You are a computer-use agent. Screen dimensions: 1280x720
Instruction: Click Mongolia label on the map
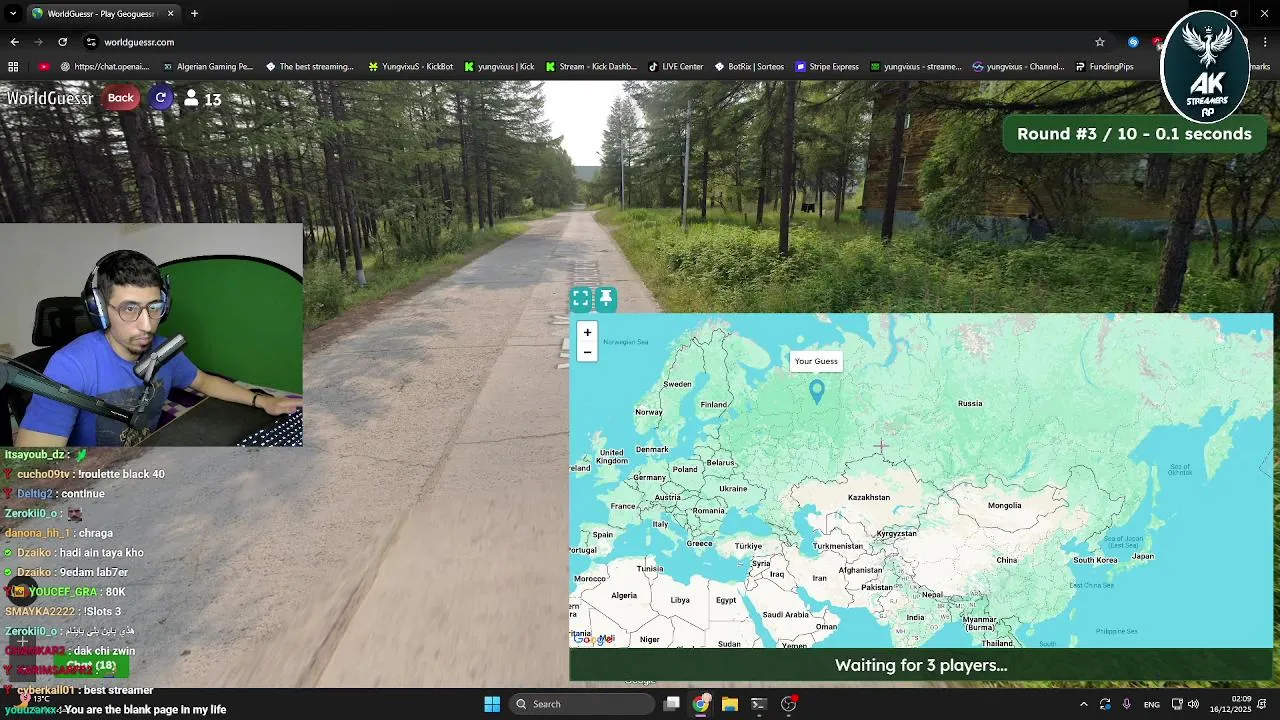[x=1005, y=505]
